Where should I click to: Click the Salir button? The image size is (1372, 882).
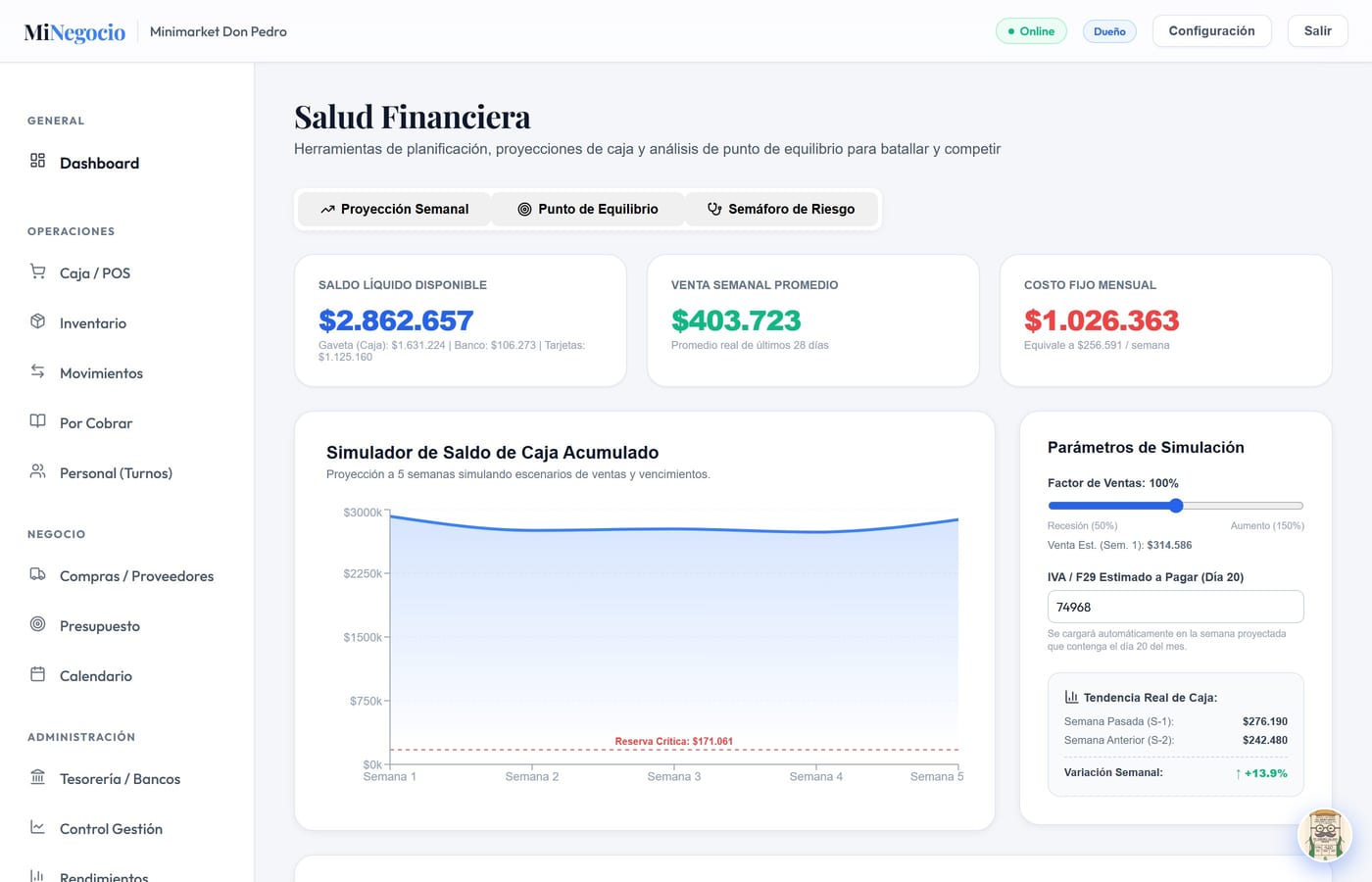(x=1317, y=31)
